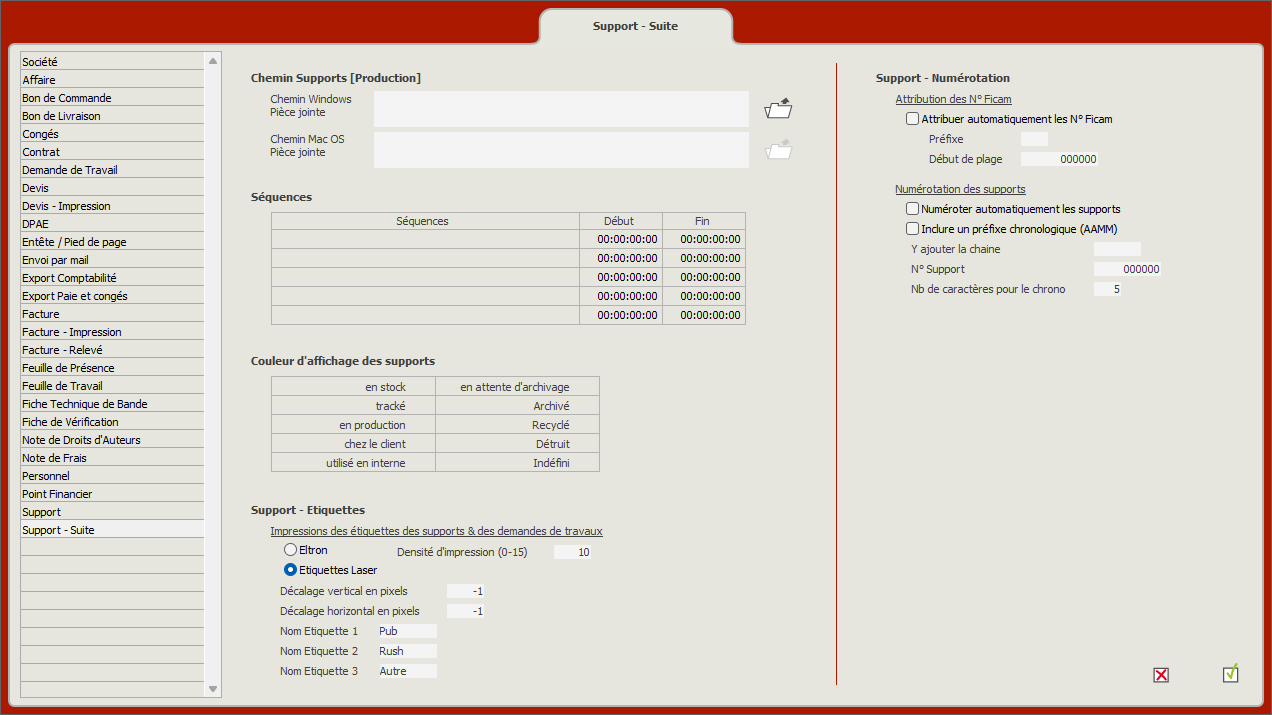Edit Nom Etiquette 2 field Rush
The width and height of the screenshot is (1272, 715).
click(407, 651)
